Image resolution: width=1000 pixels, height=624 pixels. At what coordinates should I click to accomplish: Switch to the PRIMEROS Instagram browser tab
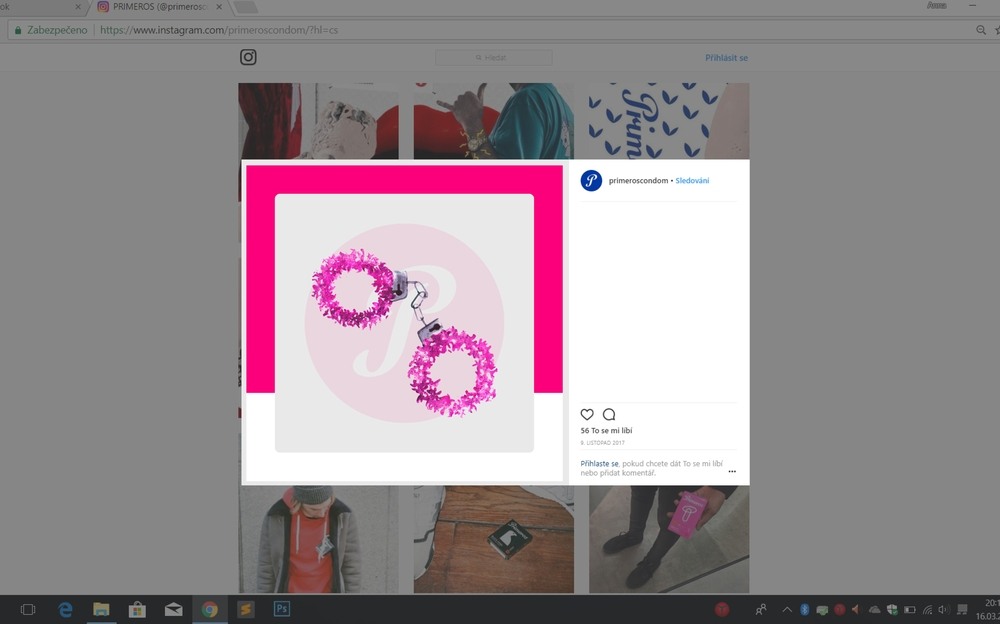(160, 7)
